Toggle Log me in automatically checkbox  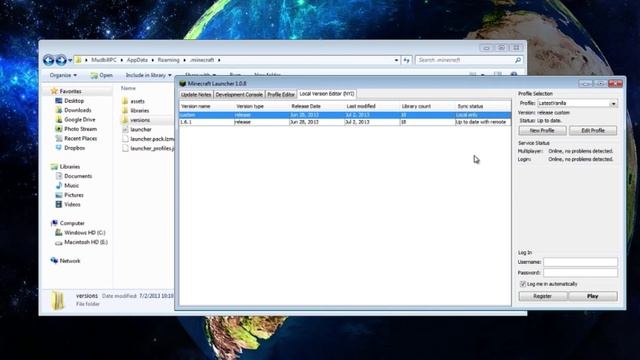pyautogui.click(x=522, y=284)
